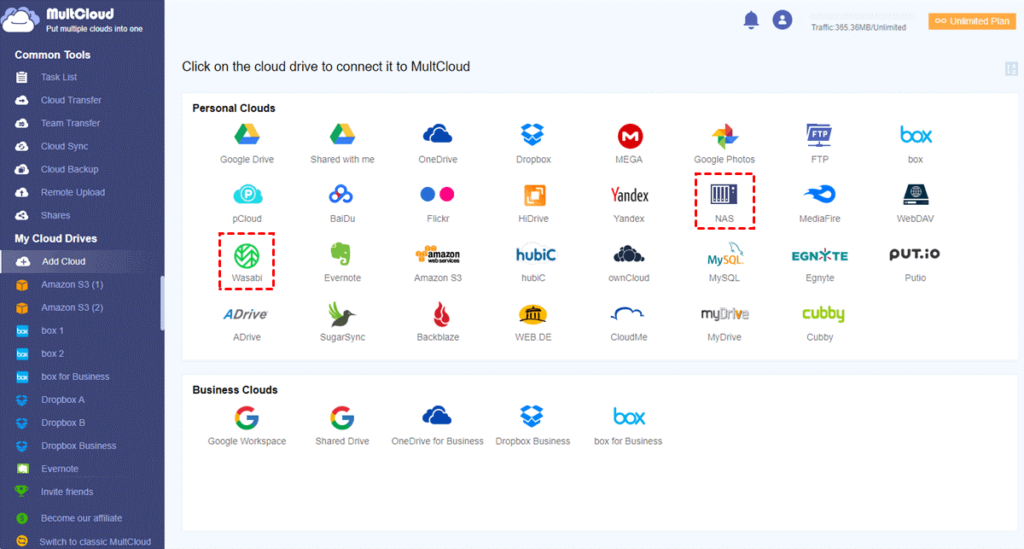Image resolution: width=1024 pixels, height=549 pixels.
Task: Select Flickr service
Action: [x=438, y=203]
